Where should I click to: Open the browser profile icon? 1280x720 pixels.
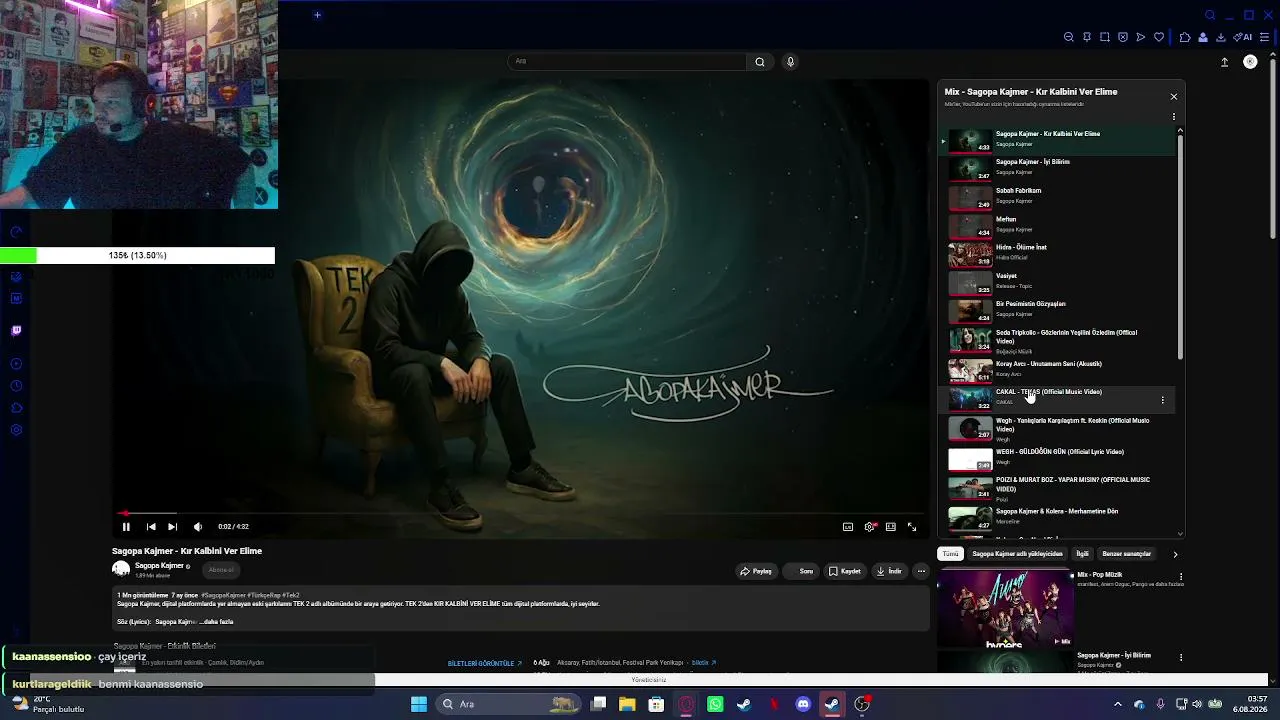tap(1203, 37)
